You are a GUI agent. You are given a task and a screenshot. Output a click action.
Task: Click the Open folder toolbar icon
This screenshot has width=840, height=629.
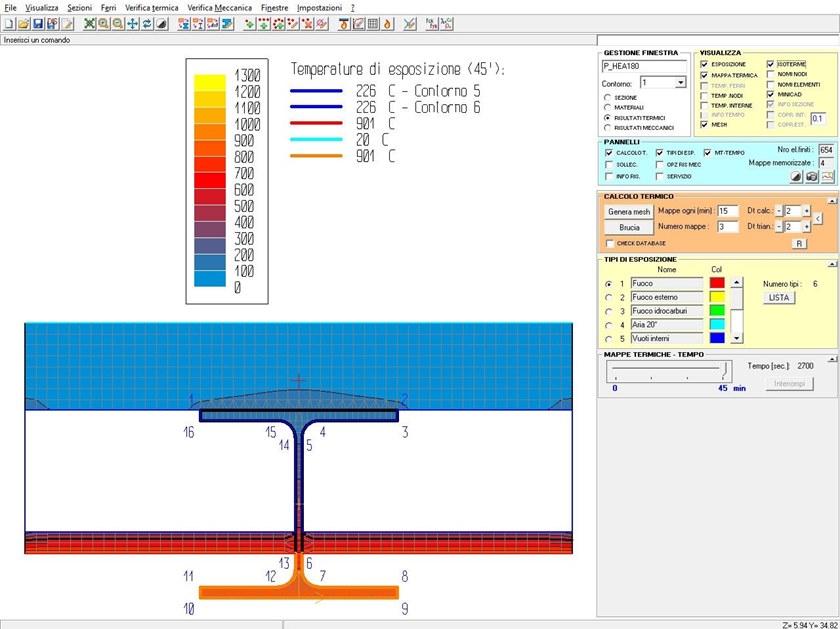pyautogui.click(x=24, y=23)
